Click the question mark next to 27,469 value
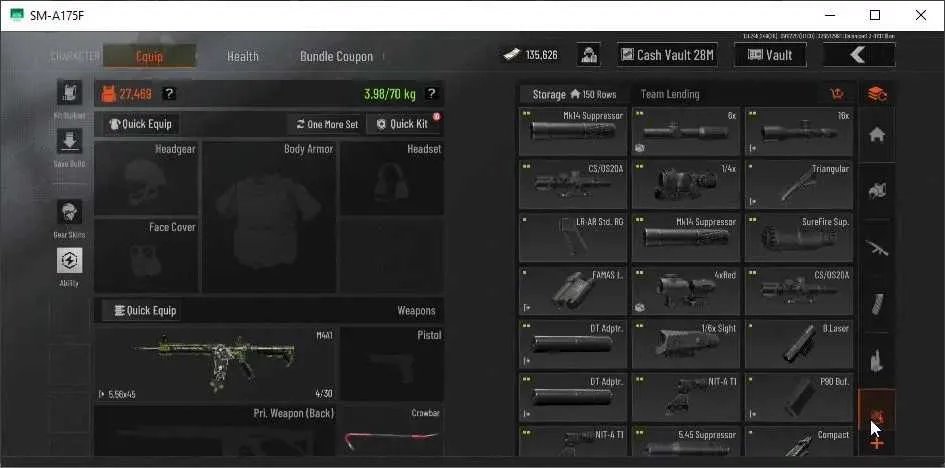945x468 pixels. (x=170, y=94)
